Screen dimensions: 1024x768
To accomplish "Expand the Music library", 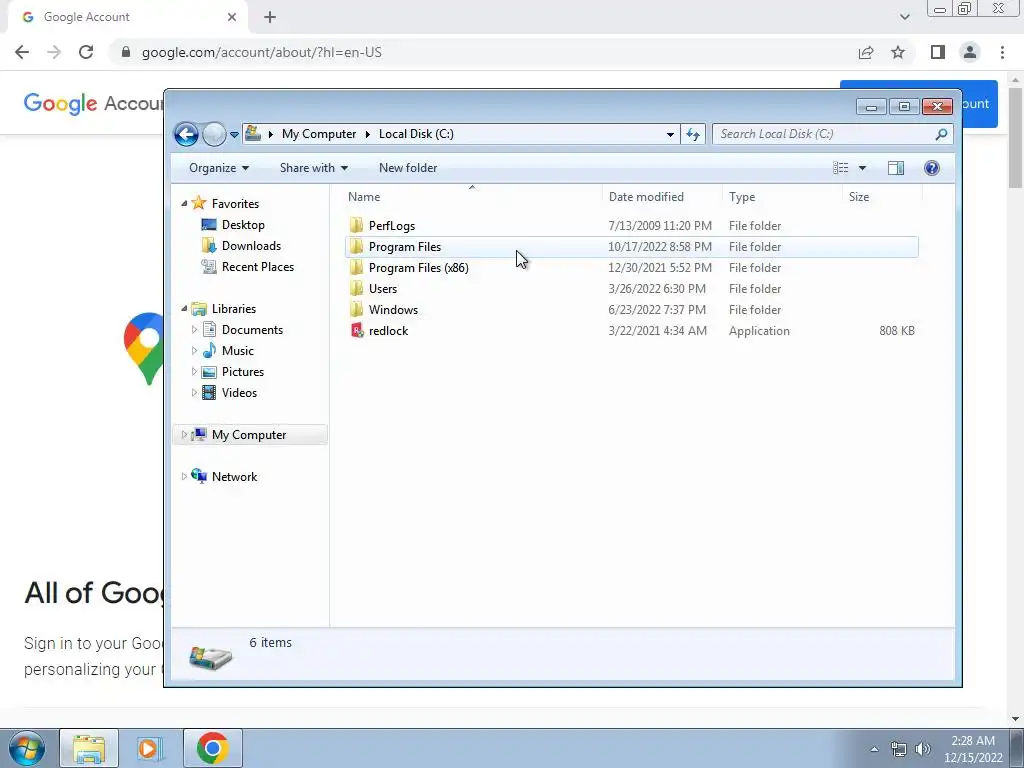I will pos(194,351).
